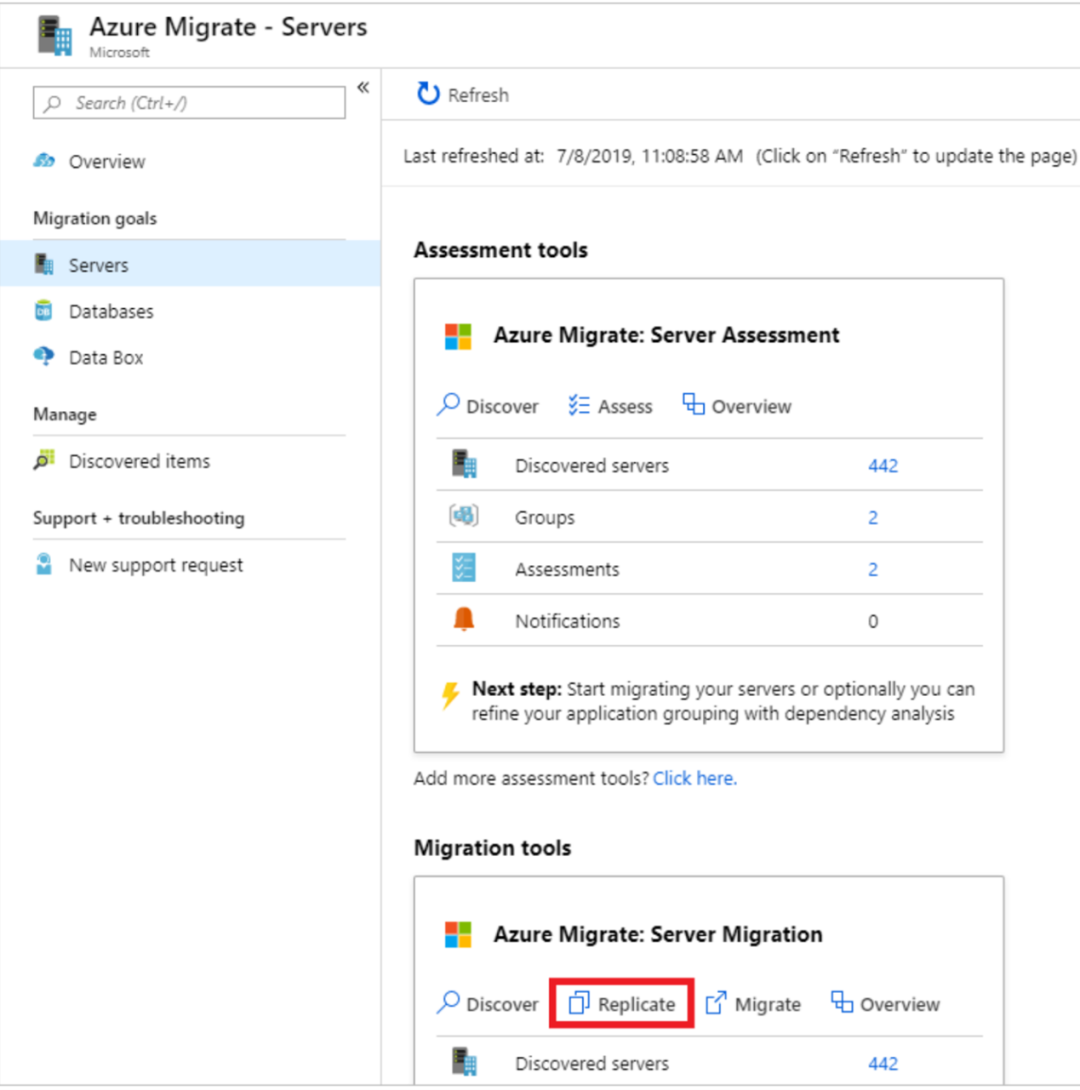Click Overview label in Server Assessment
1080x1090 pixels.
coord(751,407)
